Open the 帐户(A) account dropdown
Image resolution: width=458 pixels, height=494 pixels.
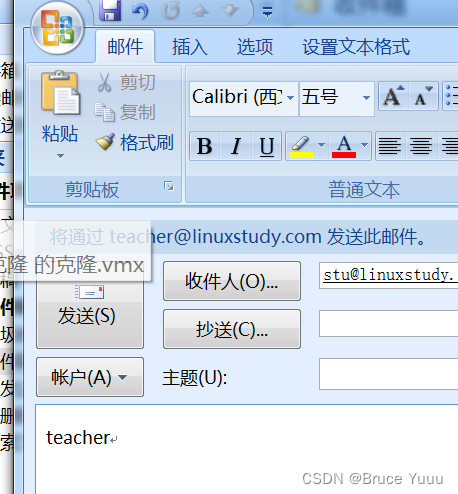[x=90, y=377]
